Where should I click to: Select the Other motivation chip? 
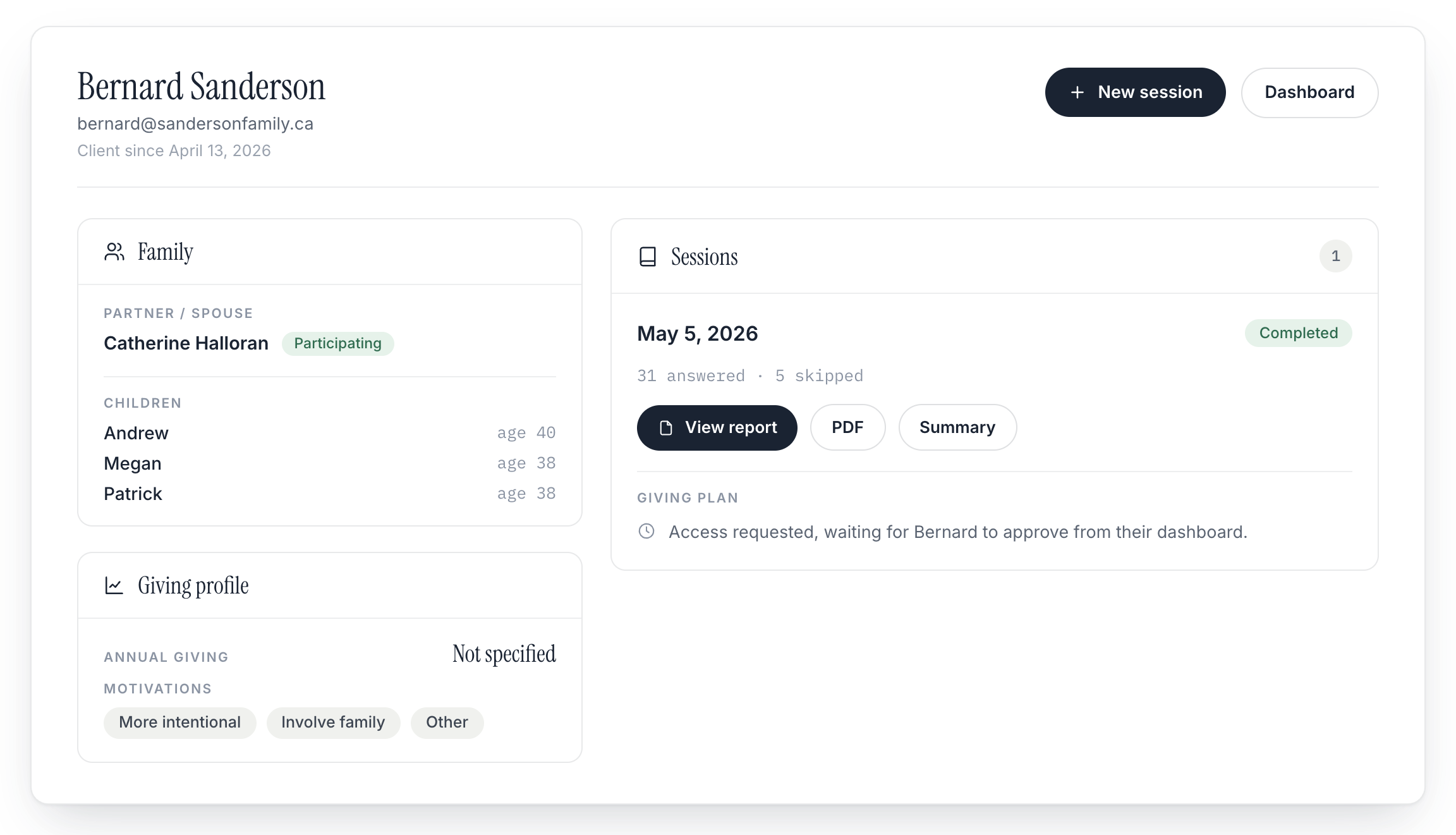tap(447, 722)
